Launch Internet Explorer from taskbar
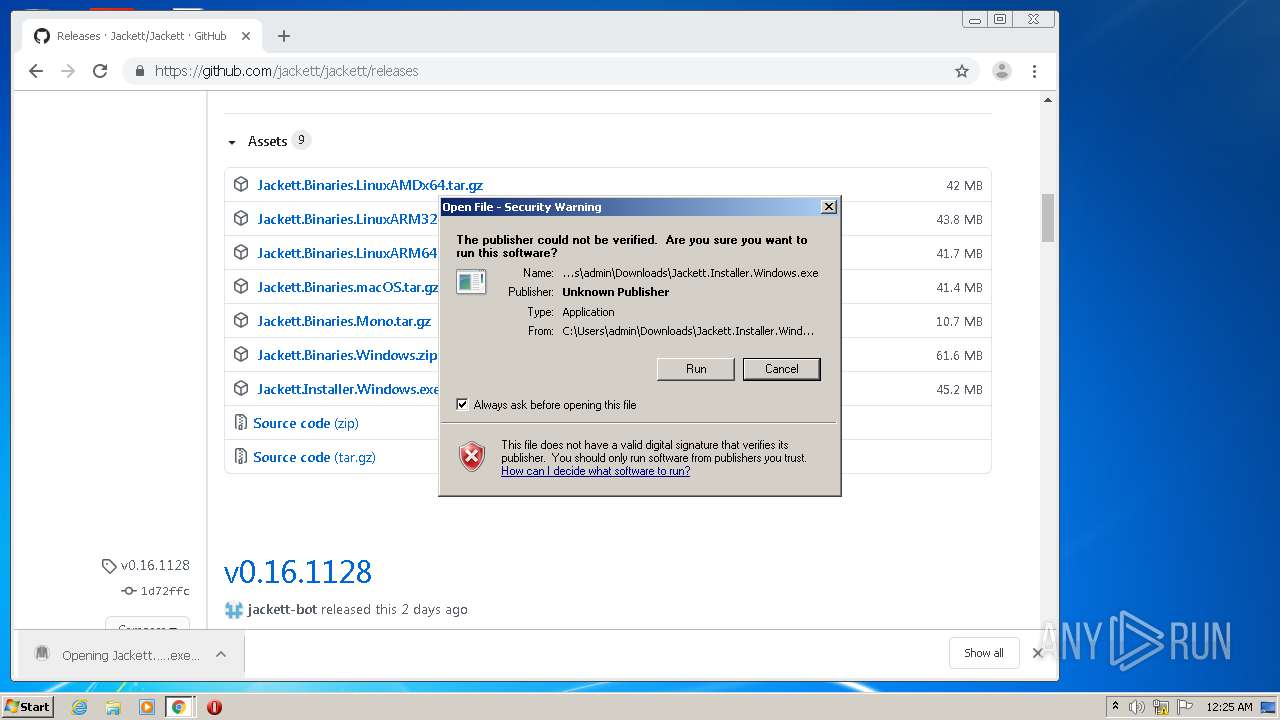 pos(79,707)
